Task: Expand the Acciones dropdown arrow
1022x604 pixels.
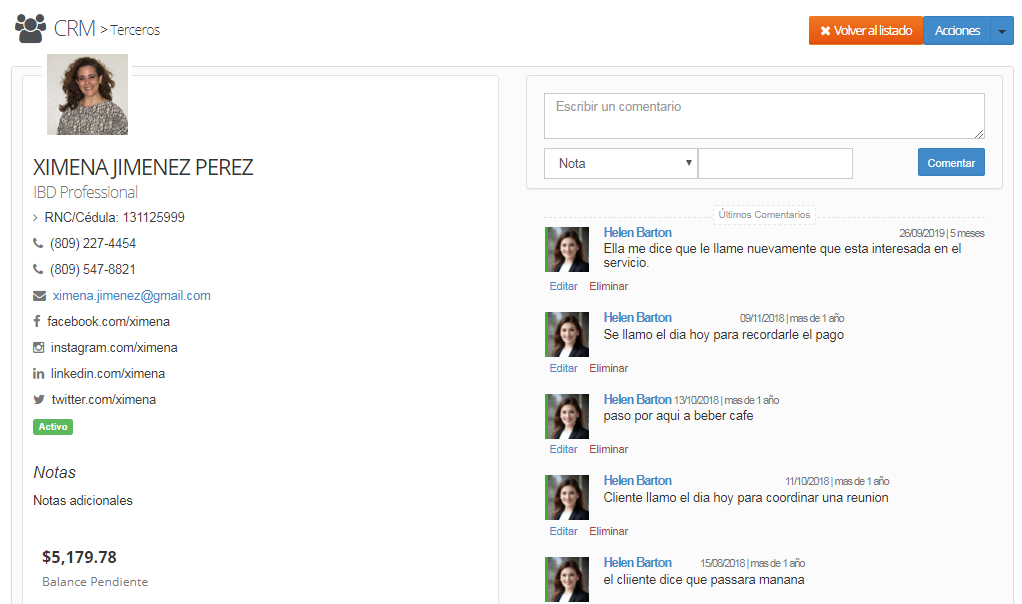Action: (1002, 31)
